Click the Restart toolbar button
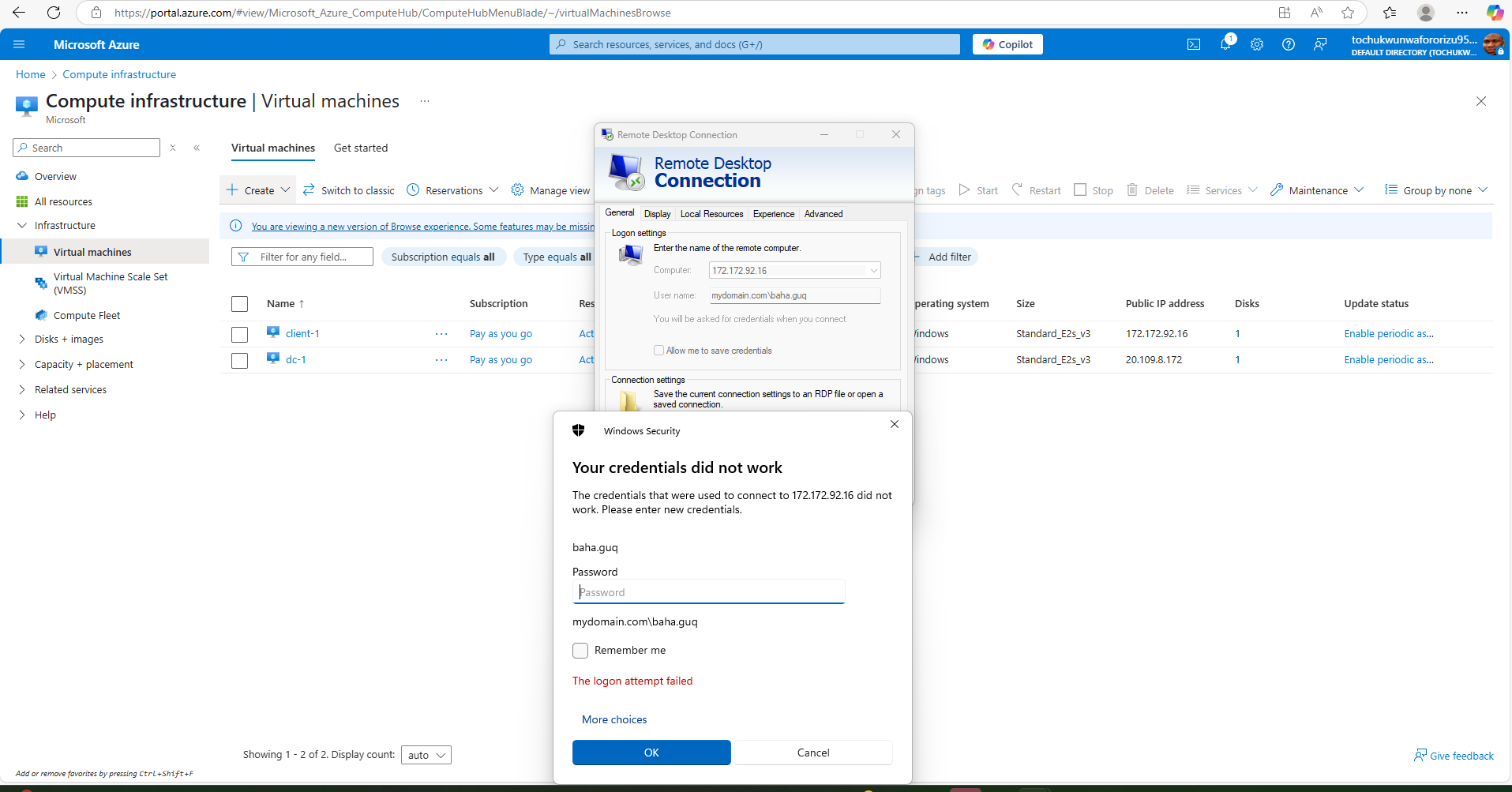 pyautogui.click(x=1036, y=190)
